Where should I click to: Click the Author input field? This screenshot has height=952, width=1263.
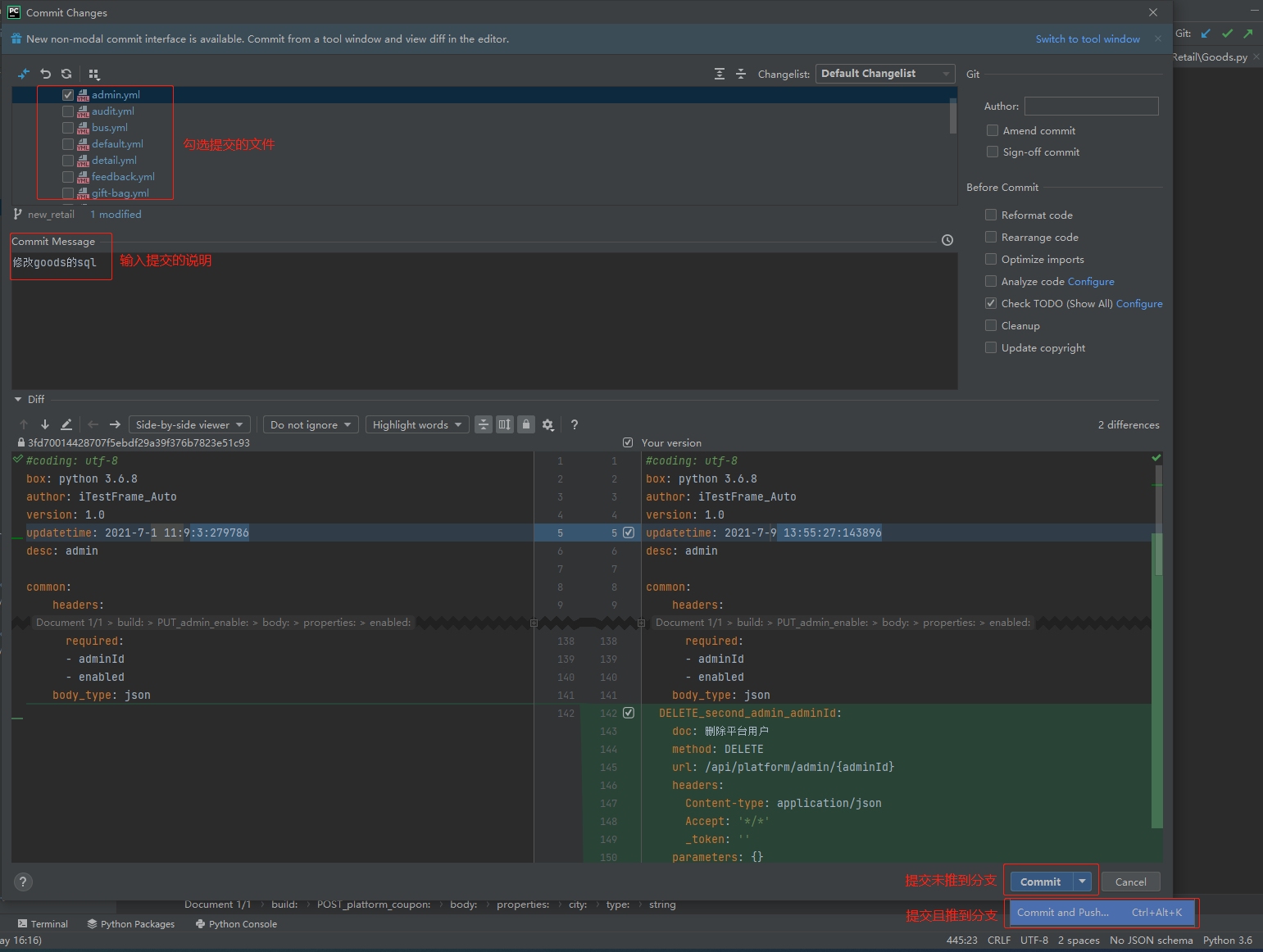point(1092,106)
